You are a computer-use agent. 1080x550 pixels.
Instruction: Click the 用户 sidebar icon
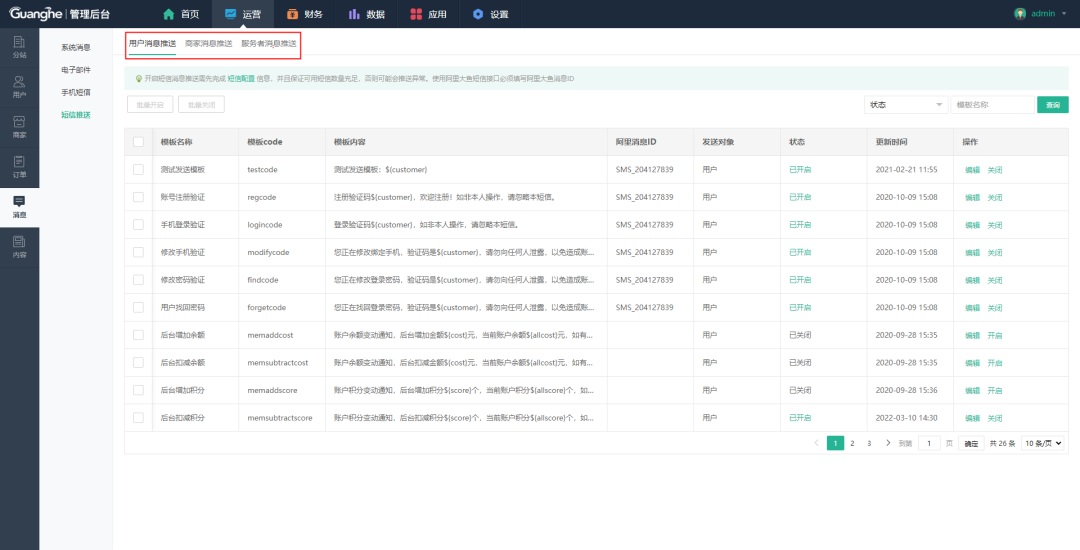click(x=19, y=82)
